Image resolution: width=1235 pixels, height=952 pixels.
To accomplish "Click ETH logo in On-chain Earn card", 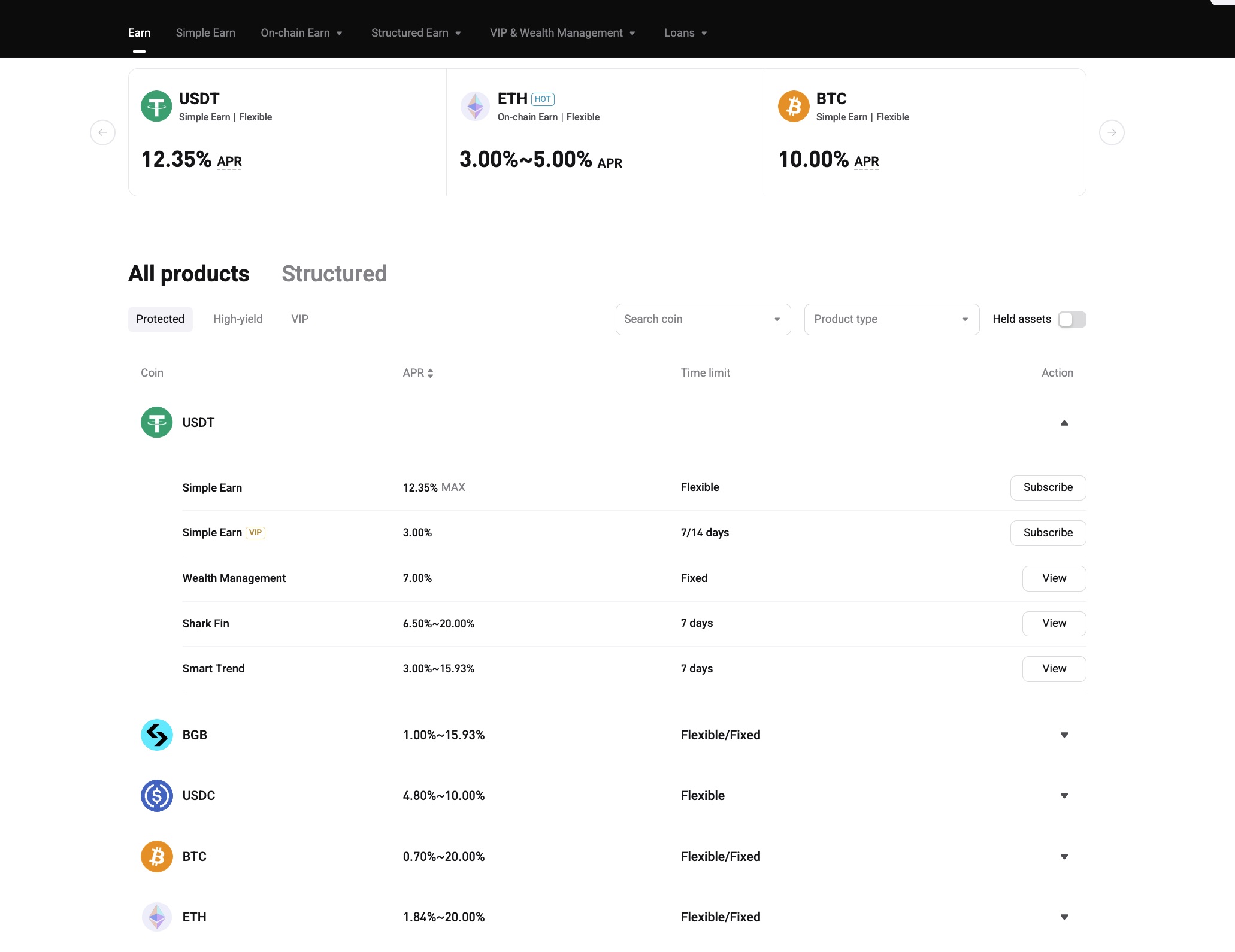I will [x=475, y=106].
